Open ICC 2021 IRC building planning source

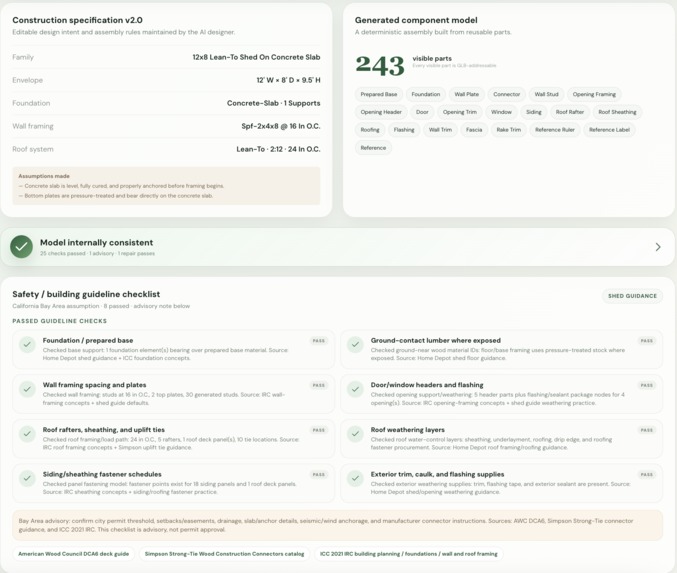408,554
